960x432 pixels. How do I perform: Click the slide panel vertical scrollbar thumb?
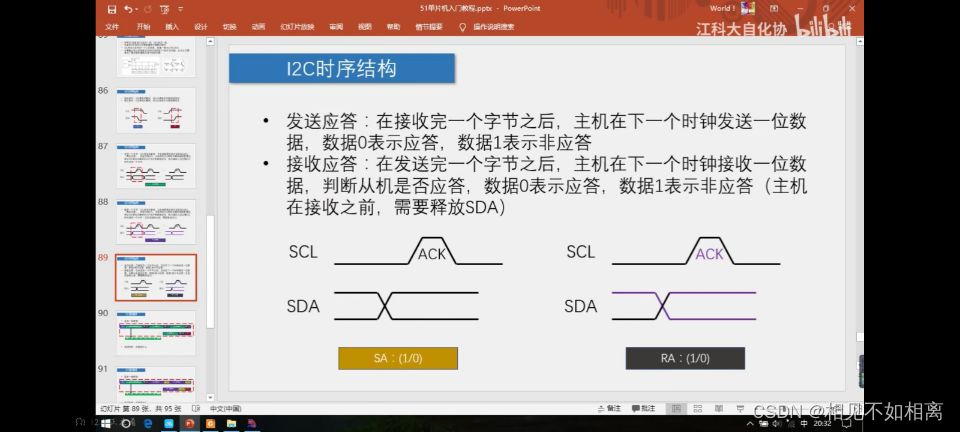point(211,272)
